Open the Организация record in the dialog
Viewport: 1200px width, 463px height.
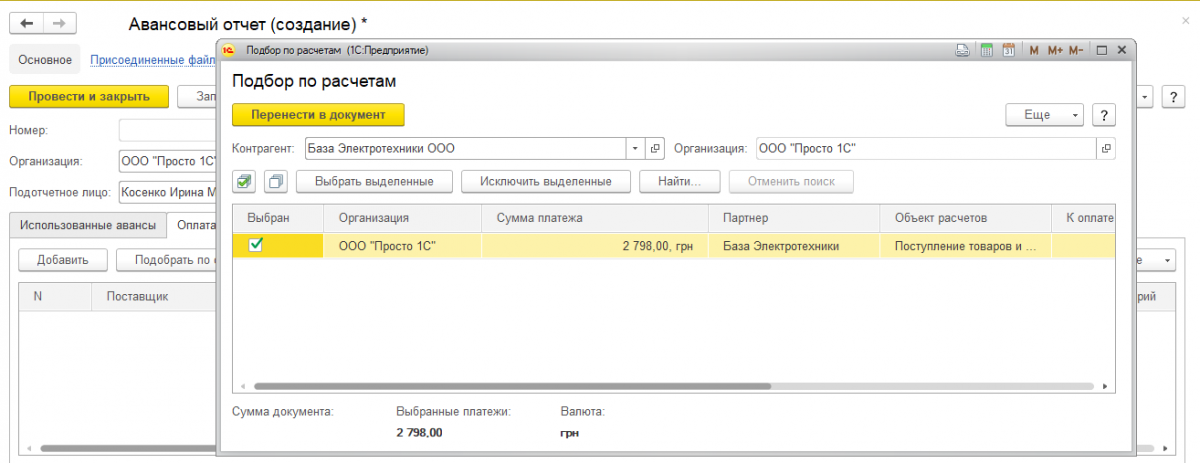tap(1106, 148)
